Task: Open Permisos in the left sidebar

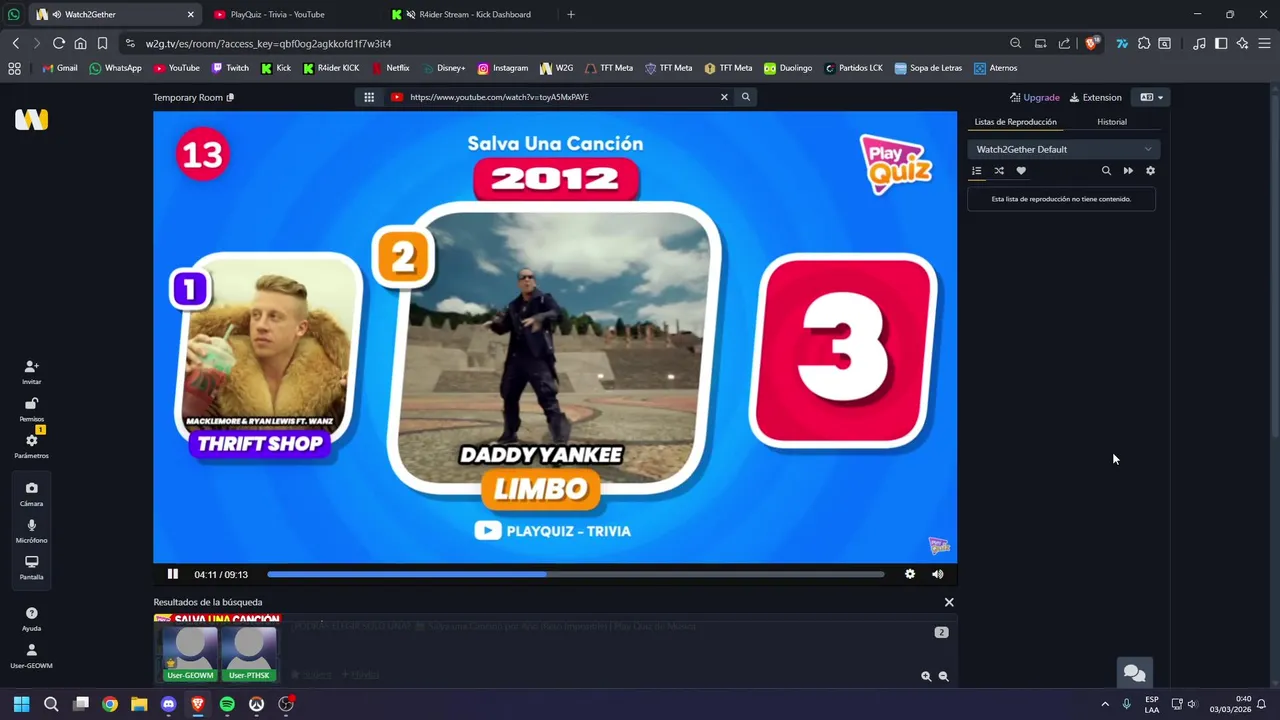Action: tap(31, 409)
